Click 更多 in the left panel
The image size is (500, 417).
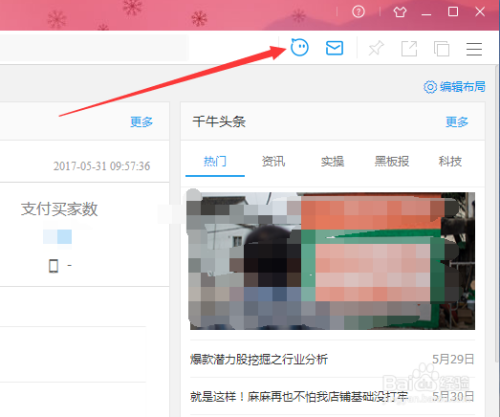point(141,122)
